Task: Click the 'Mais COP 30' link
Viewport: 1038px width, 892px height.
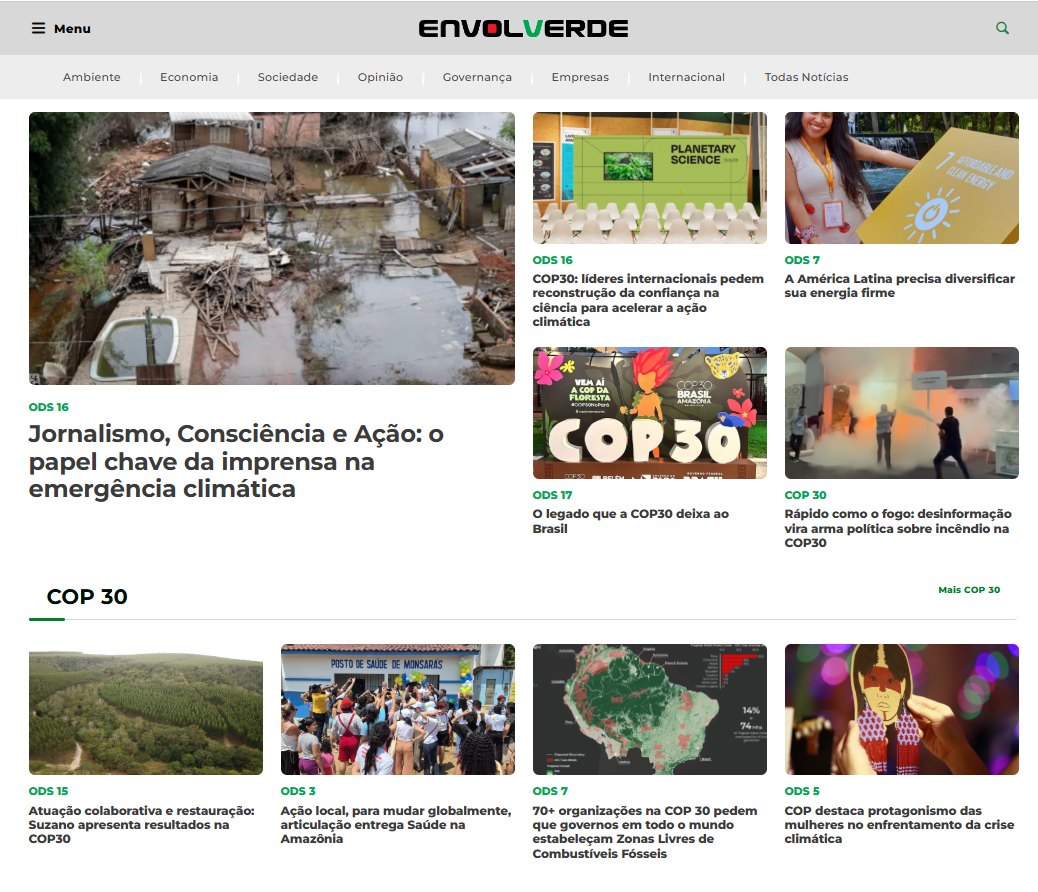Action: (969, 589)
